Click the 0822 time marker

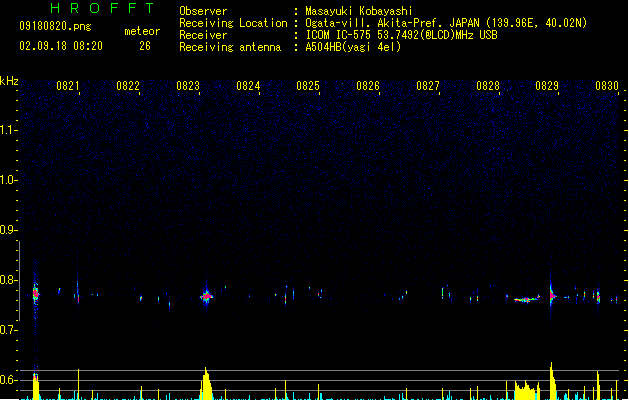pyautogui.click(x=128, y=86)
